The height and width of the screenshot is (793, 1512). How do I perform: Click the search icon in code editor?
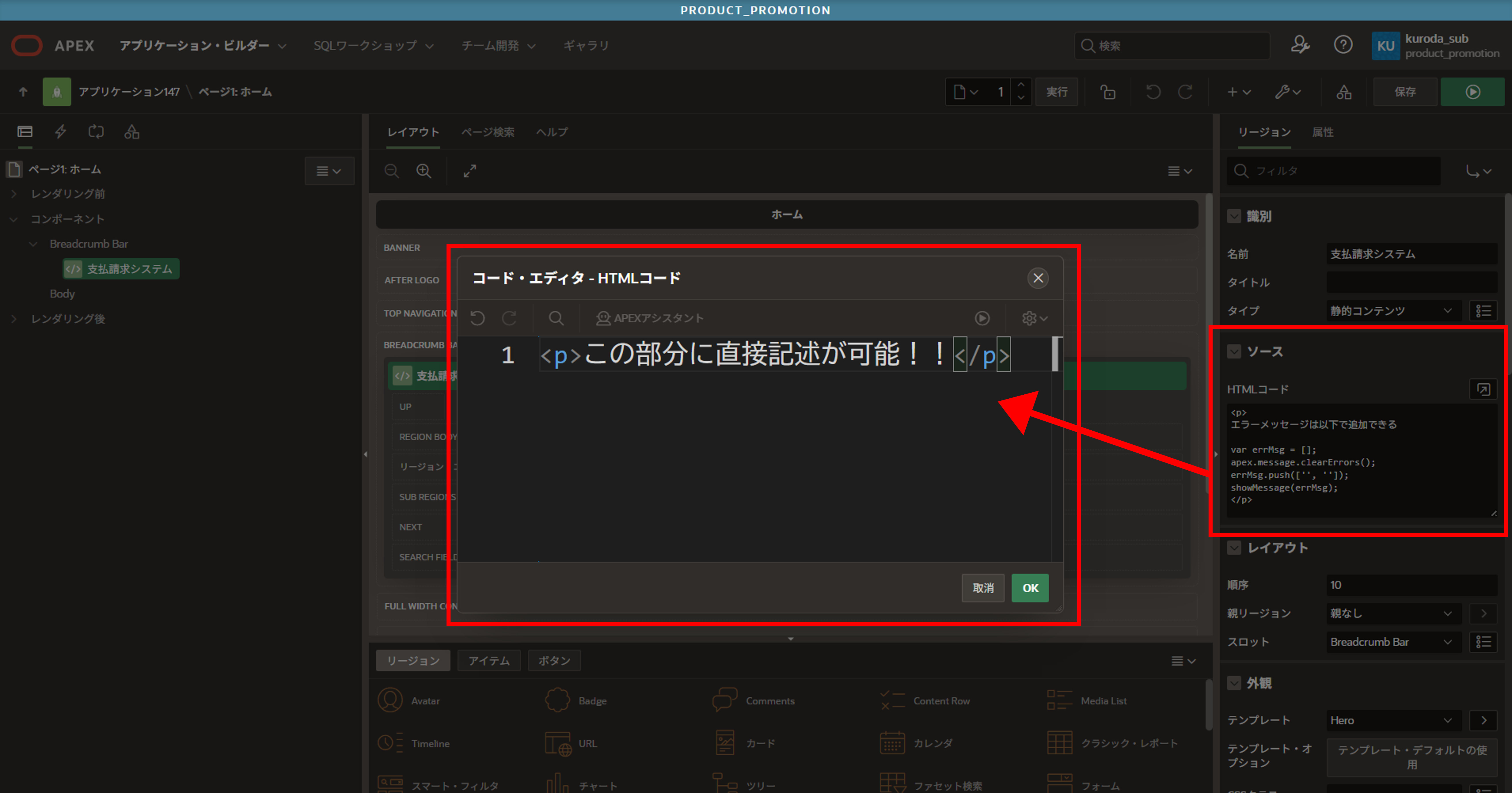pyautogui.click(x=556, y=318)
